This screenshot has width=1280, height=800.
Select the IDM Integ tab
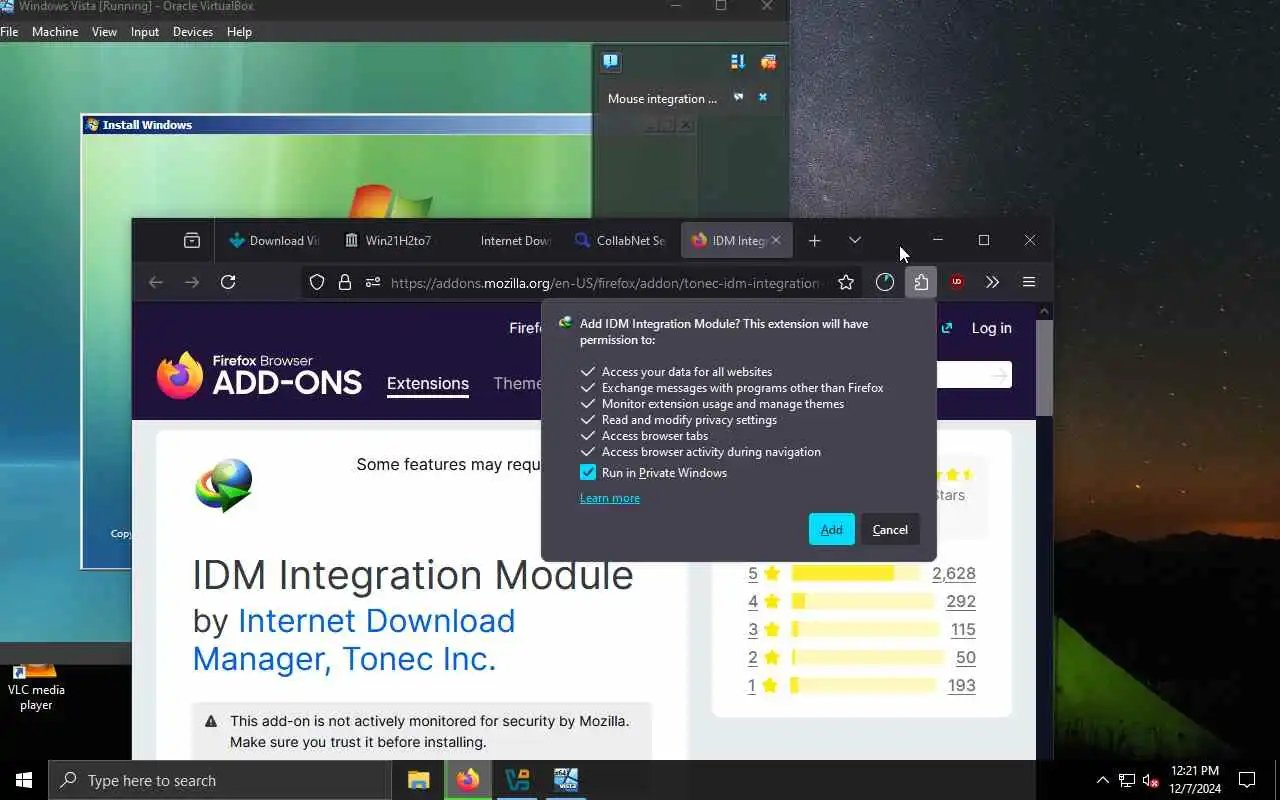[730, 240]
